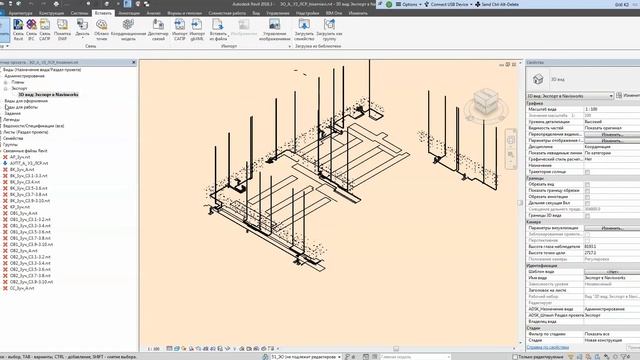Enable Обрезать вид checkbox
Screen dimensions: 640x360
pyautogui.click(x=587, y=184)
